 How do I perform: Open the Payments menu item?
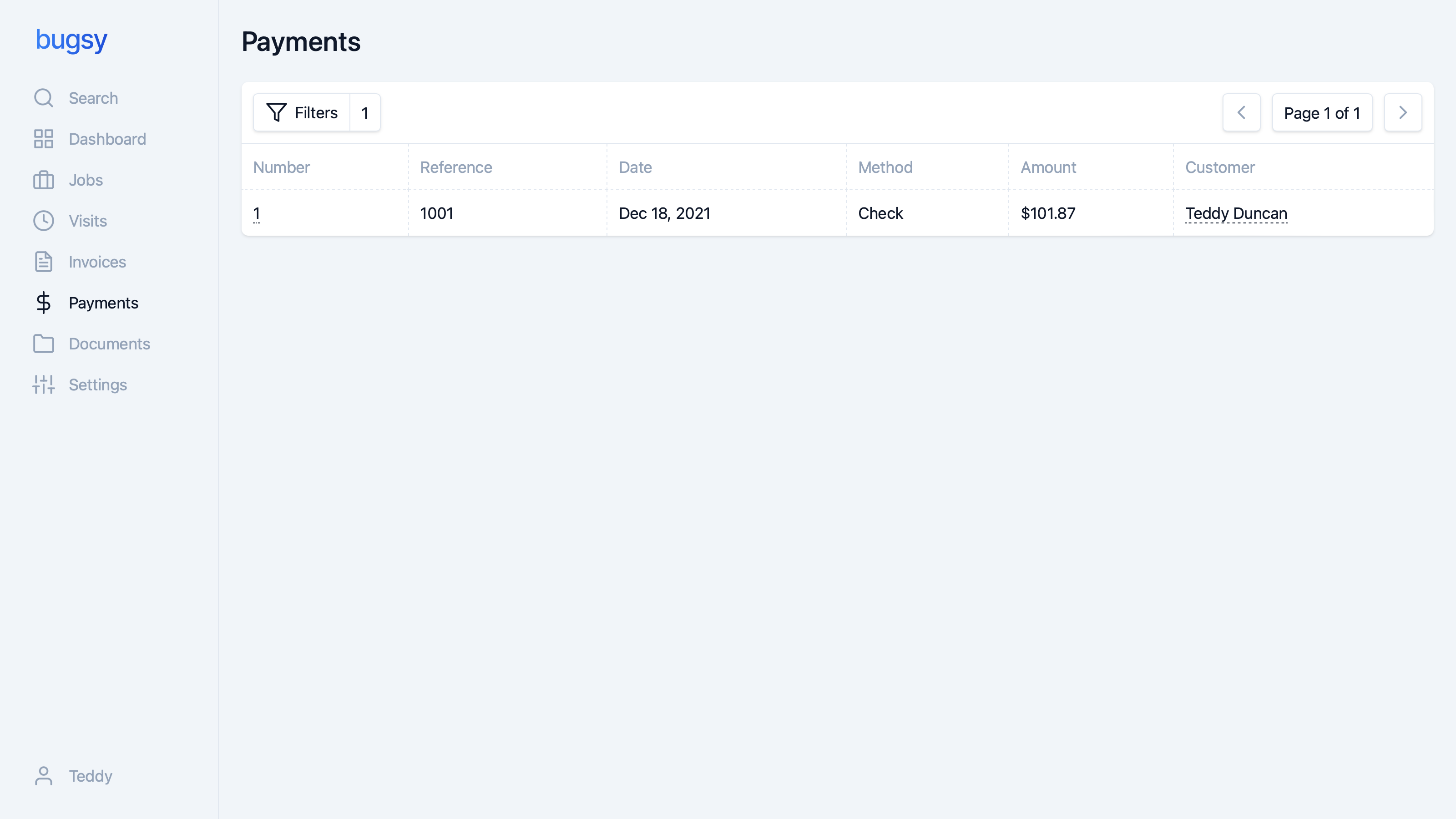(103, 303)
